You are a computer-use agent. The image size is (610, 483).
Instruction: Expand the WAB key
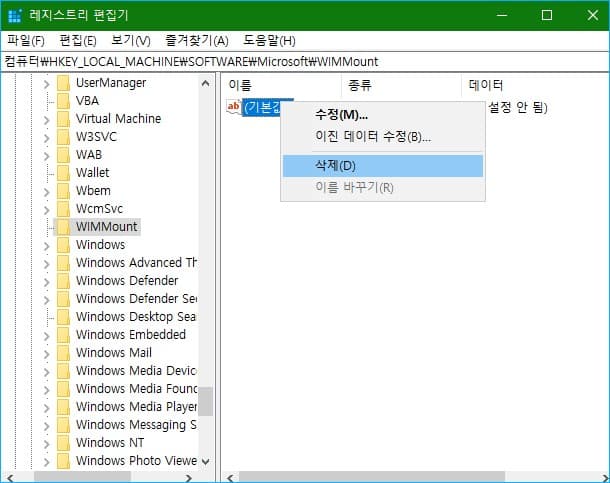click(47, 156)
